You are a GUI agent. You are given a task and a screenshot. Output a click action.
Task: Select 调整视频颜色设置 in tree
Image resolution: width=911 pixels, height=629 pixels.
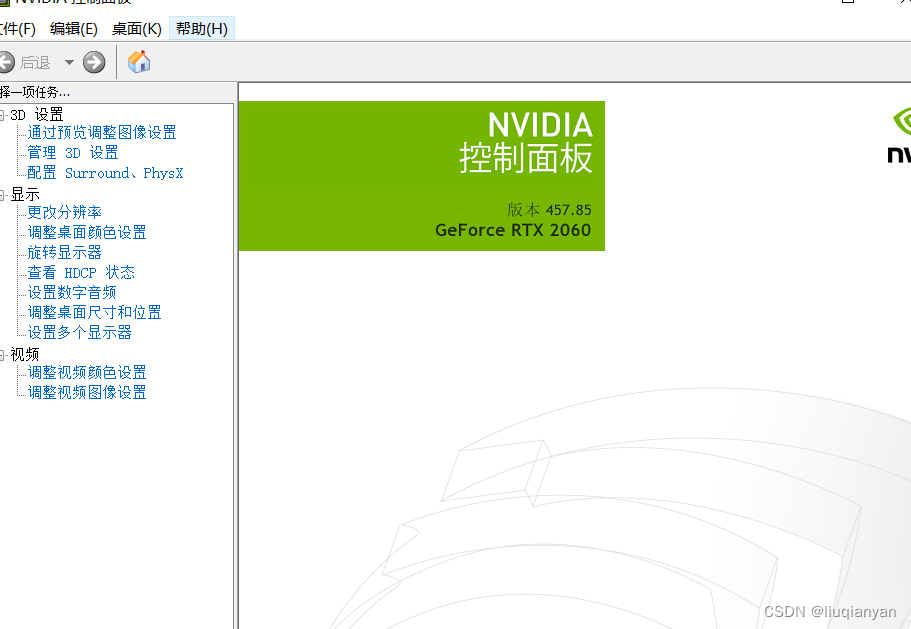coord(87,372)
